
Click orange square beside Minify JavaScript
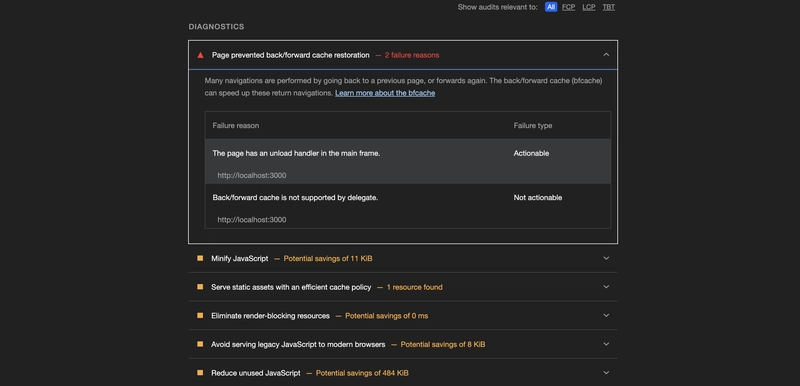point(200,259)
